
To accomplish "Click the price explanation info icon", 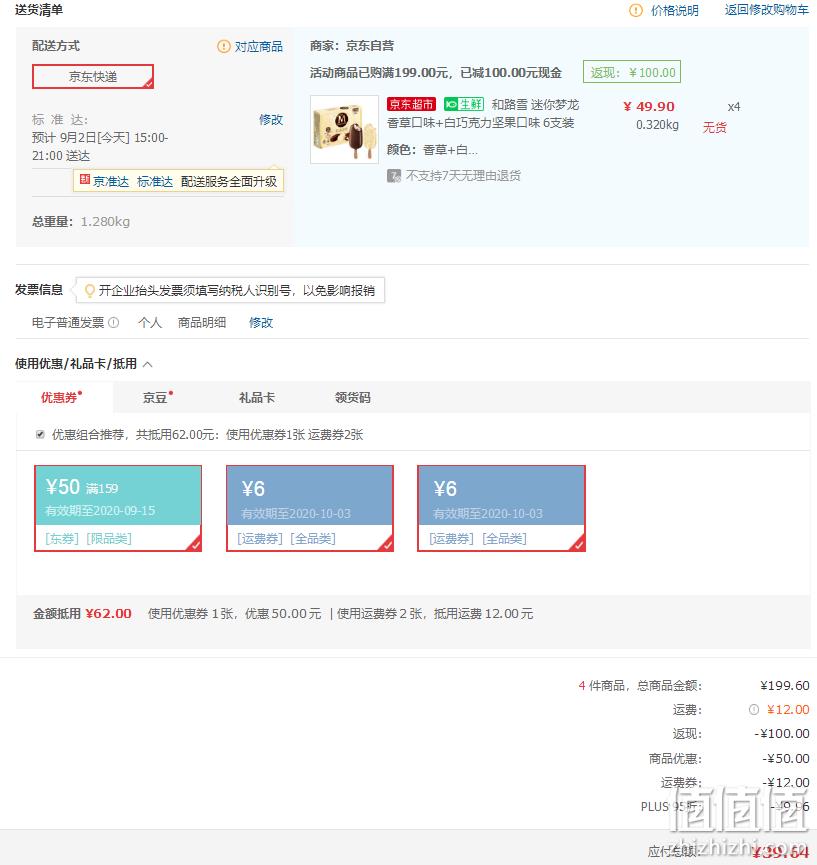I will 636,10.
